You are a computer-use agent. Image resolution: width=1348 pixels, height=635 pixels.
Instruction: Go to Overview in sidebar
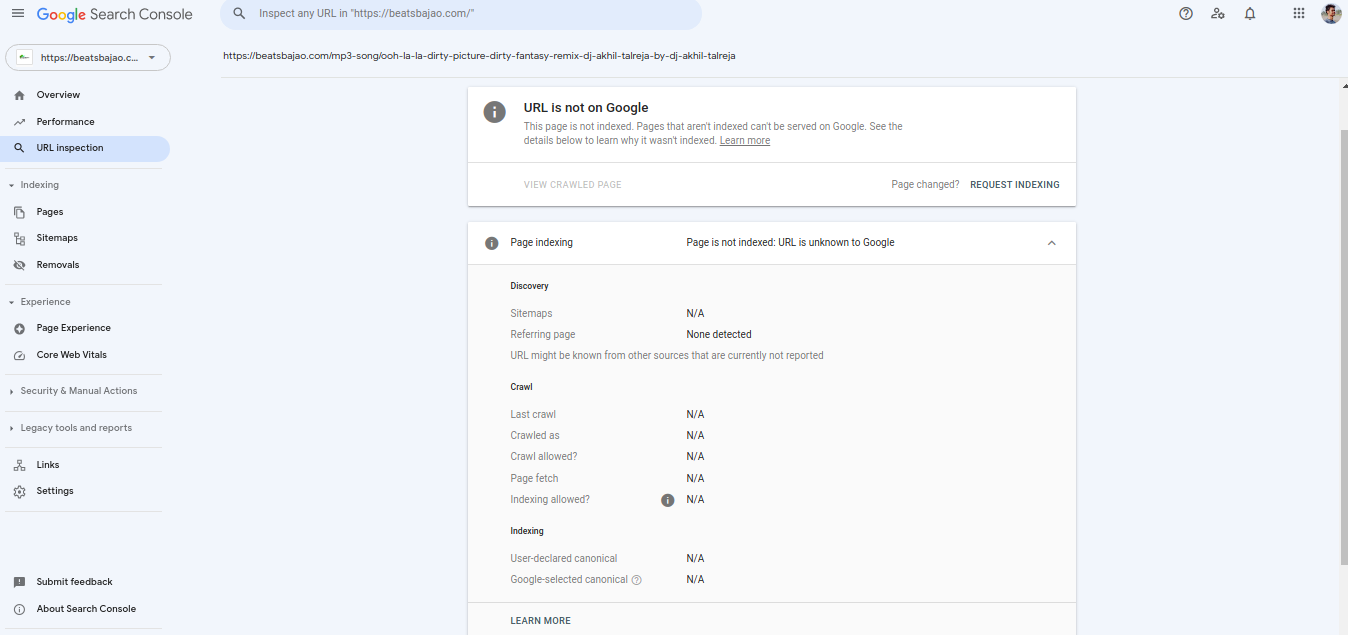58,95
